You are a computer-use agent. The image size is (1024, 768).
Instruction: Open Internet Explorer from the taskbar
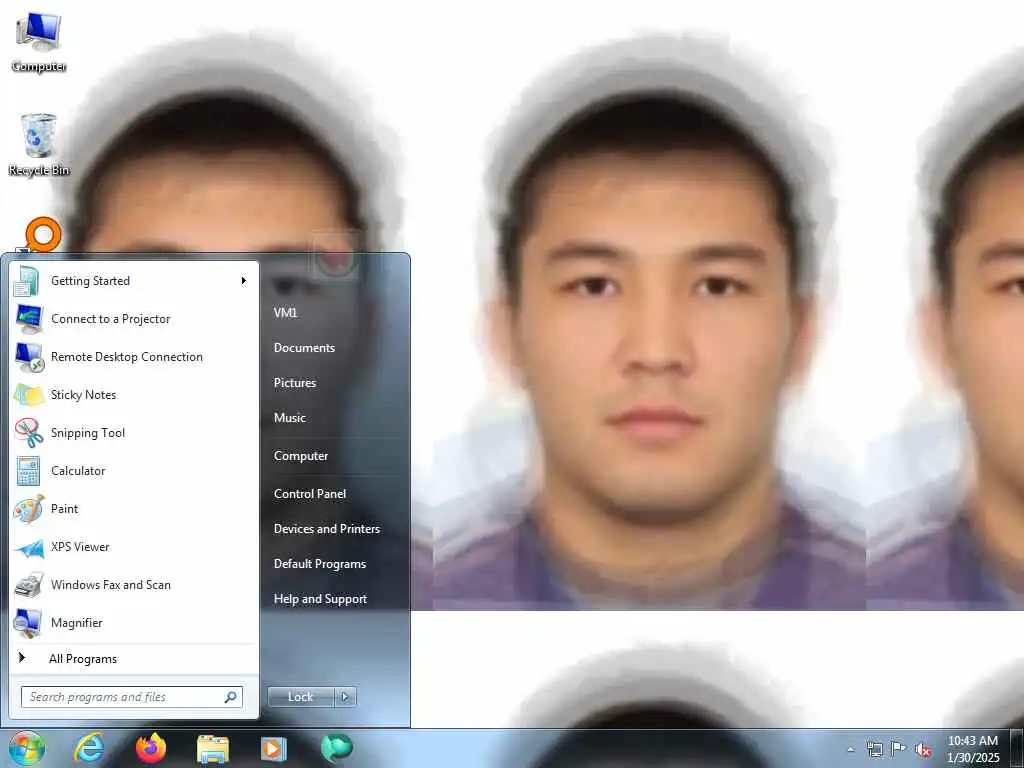point(89,748)
